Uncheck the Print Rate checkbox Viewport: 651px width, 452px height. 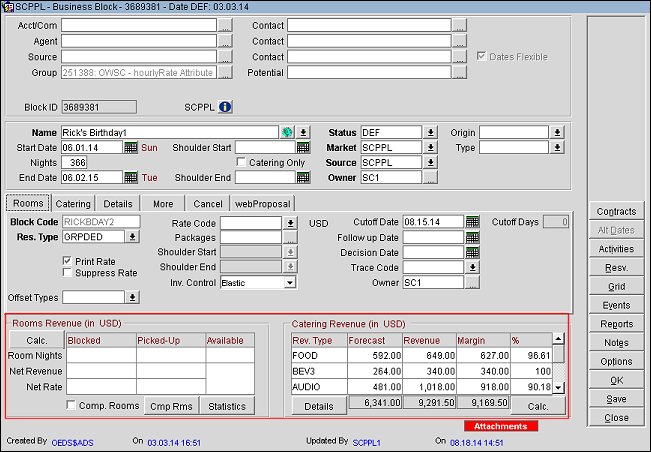tap(67, 261)
